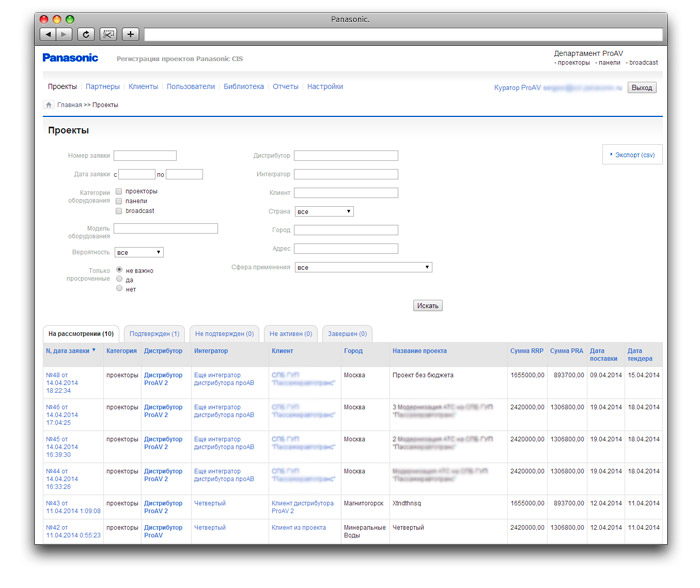Viewport: 700px width, 588px height.
Task: Open the Страна country dropdown
Action: [324, 212]
